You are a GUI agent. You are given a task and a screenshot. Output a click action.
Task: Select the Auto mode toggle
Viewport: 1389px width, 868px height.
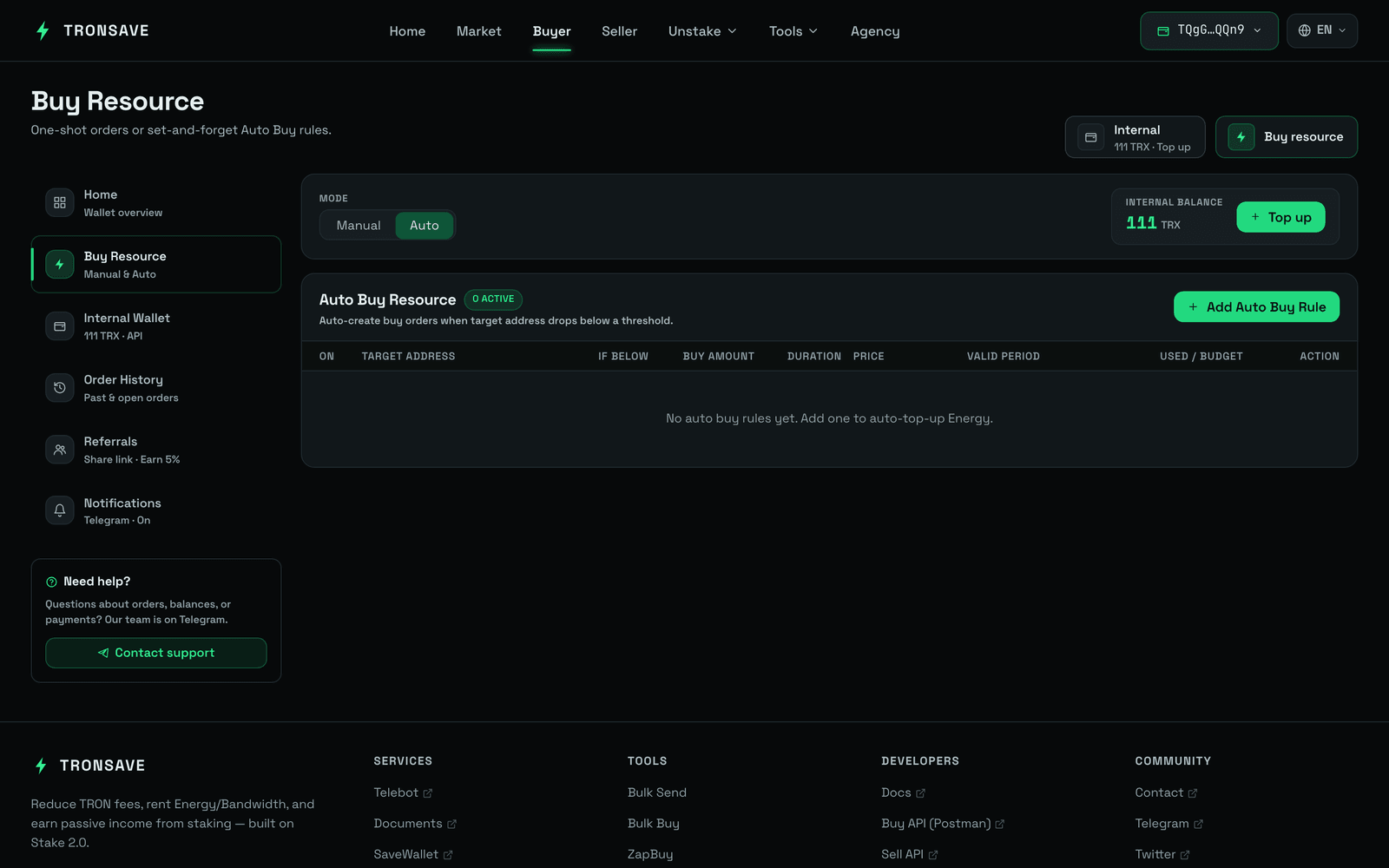click(425, 226)
